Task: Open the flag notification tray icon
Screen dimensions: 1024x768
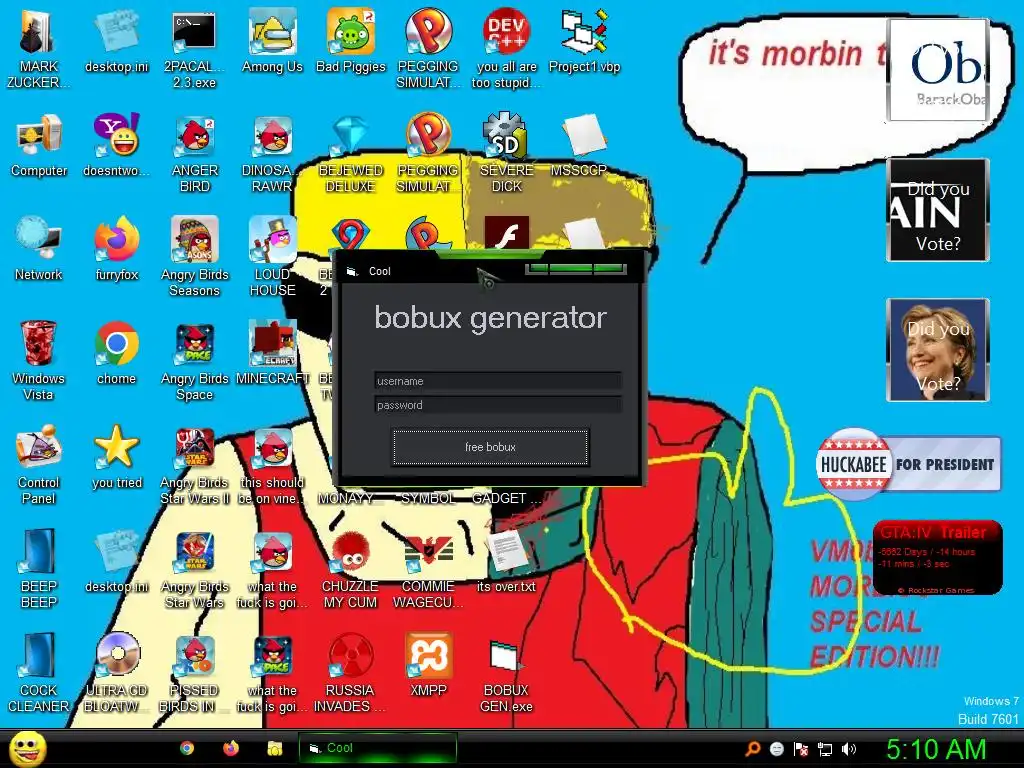Action: (x=801, y=749)
